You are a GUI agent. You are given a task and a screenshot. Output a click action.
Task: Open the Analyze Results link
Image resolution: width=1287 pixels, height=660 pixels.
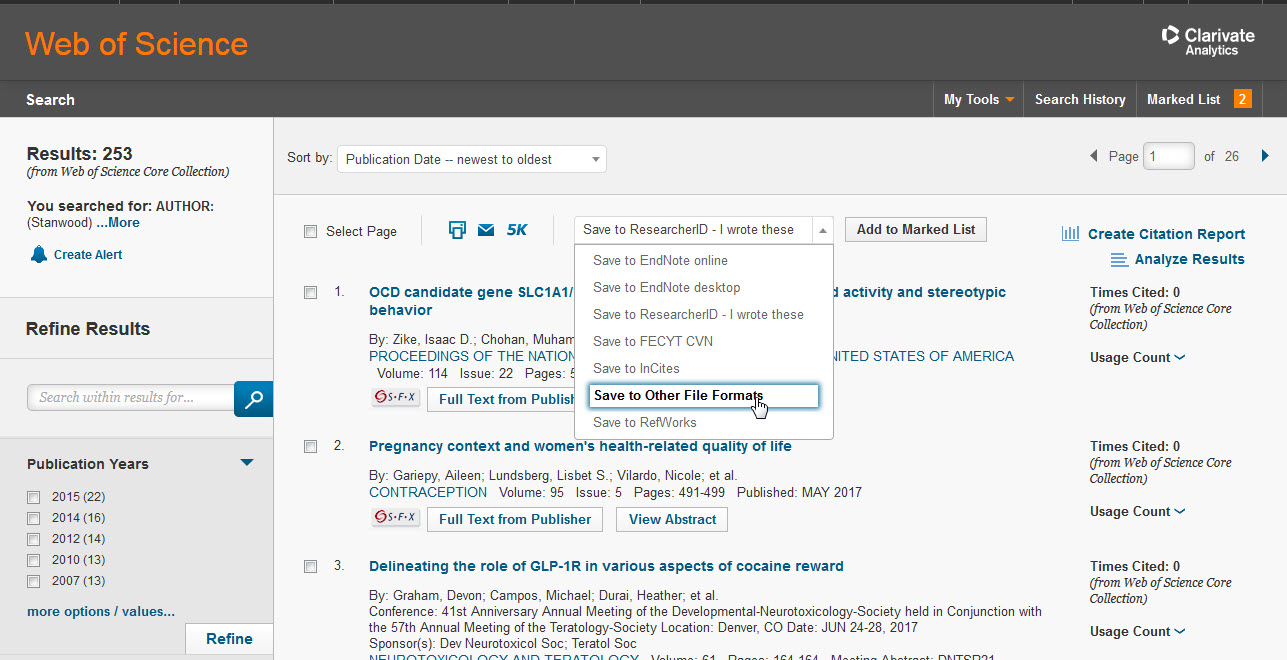1189,259
